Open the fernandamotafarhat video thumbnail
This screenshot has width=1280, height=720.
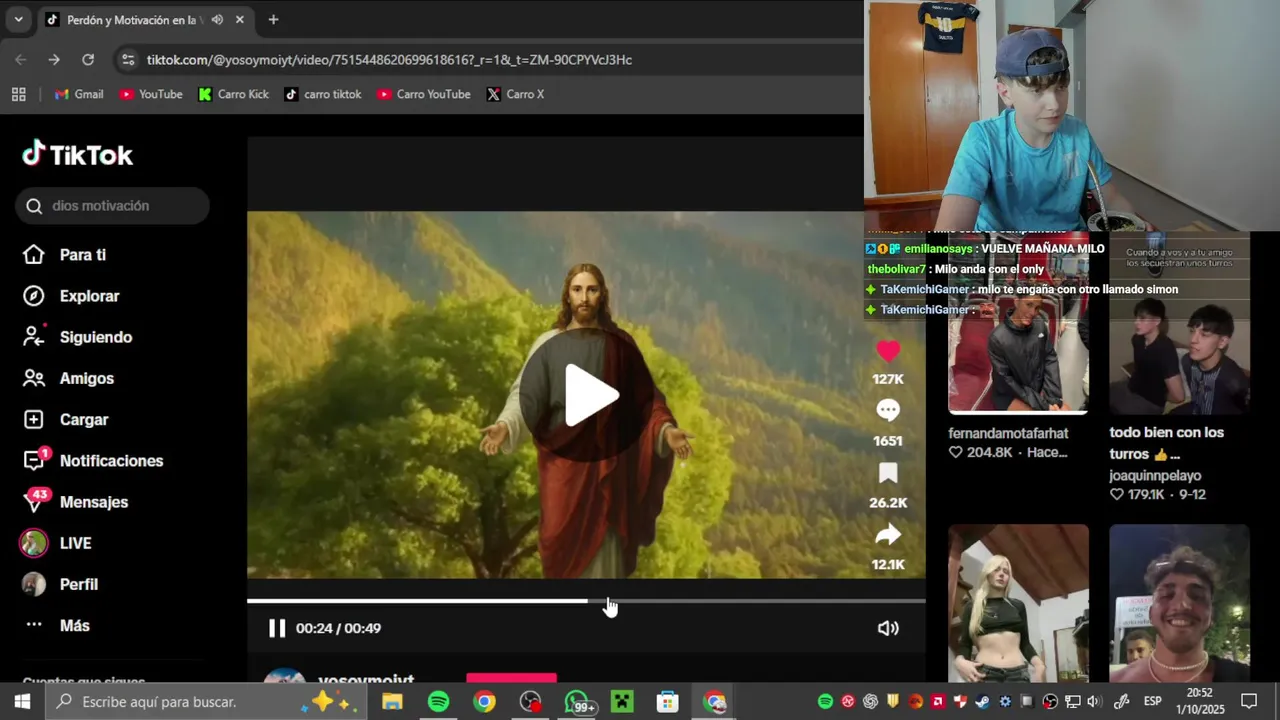pyautogui.click(x=1018, y=323)
